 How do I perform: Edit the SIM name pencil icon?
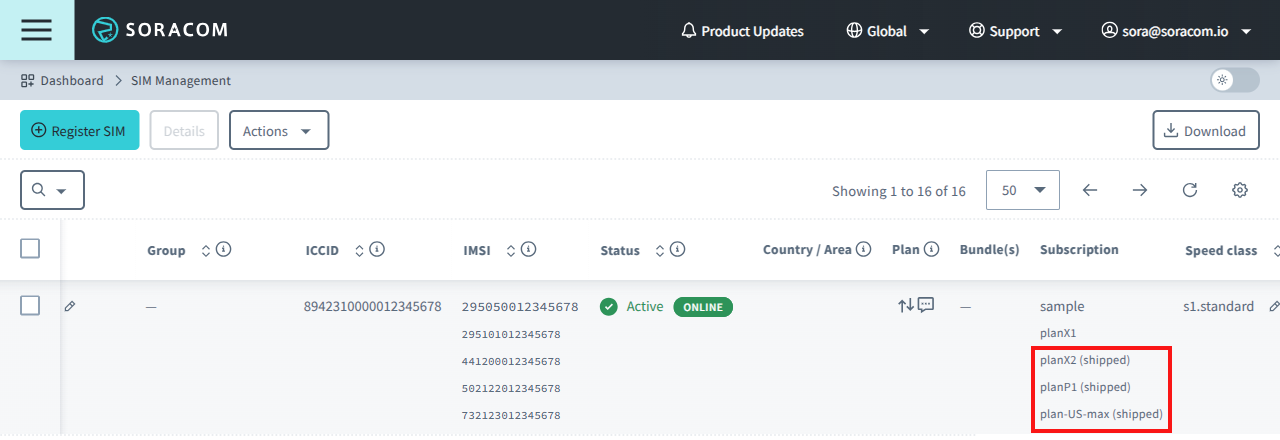point(70,306)
